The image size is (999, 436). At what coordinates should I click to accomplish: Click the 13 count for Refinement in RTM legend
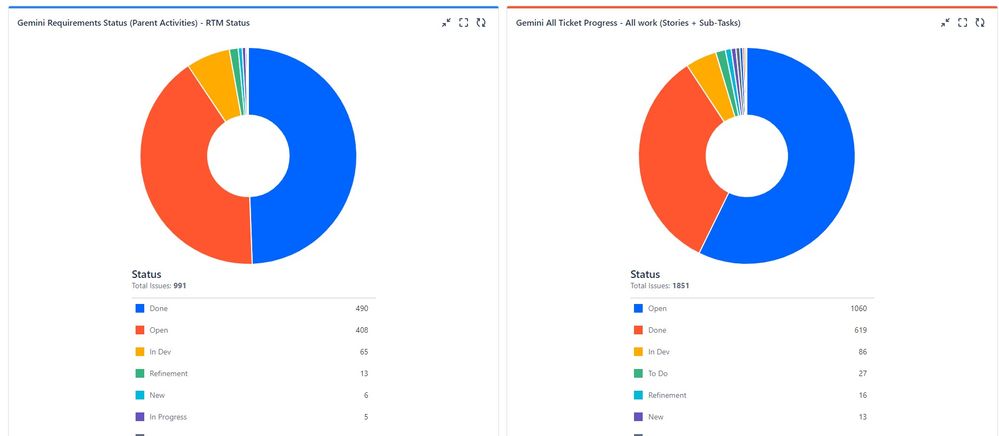pyautogui.click(x=364, y=374)
